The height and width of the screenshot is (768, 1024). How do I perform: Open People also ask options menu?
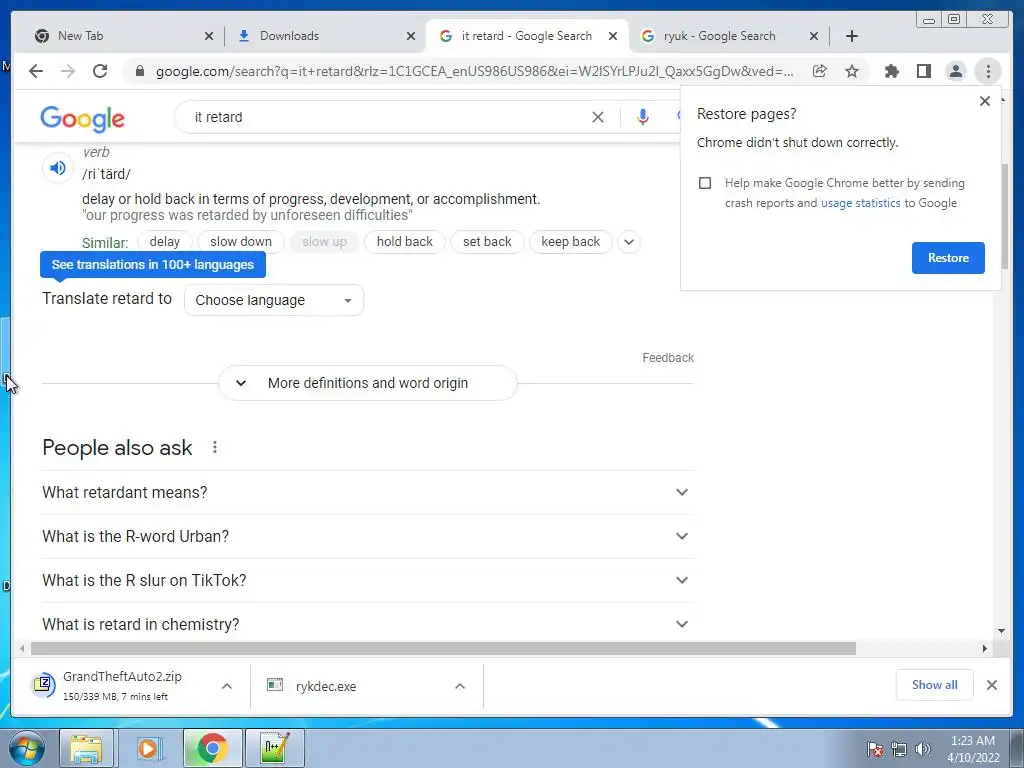coord(214,447)
